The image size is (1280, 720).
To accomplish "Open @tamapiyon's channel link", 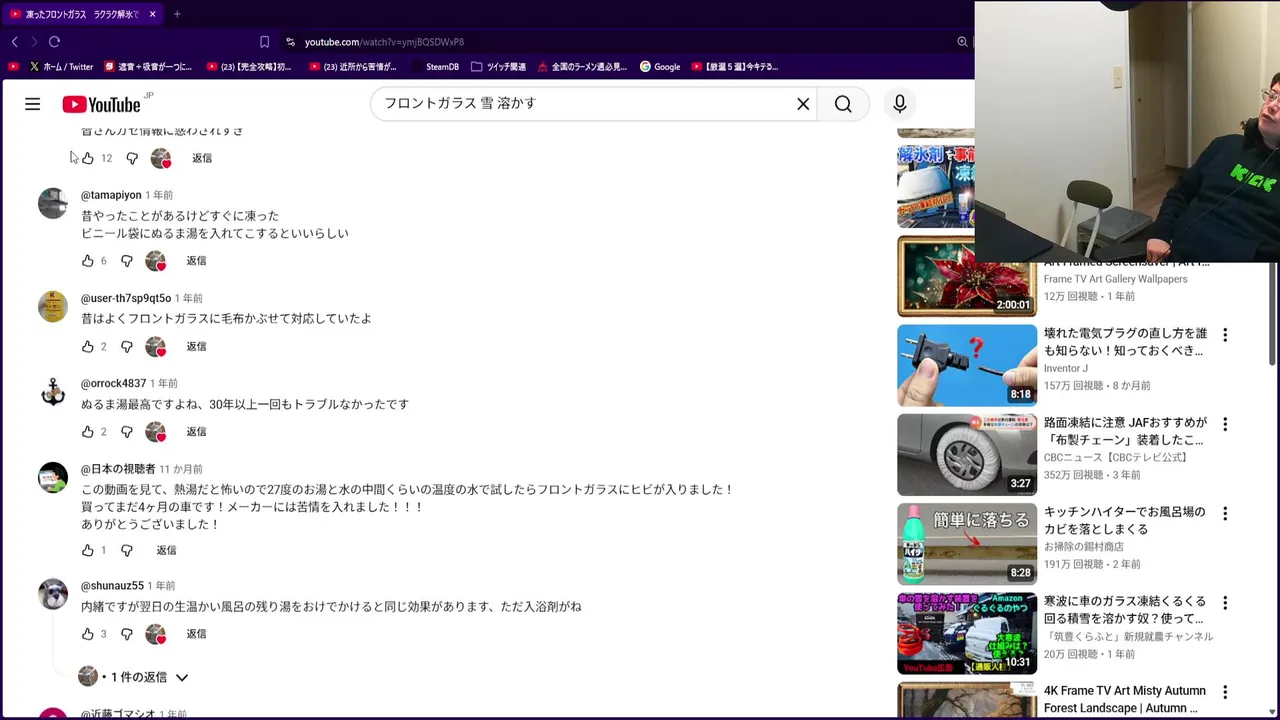I will click(x=111, y=195).
